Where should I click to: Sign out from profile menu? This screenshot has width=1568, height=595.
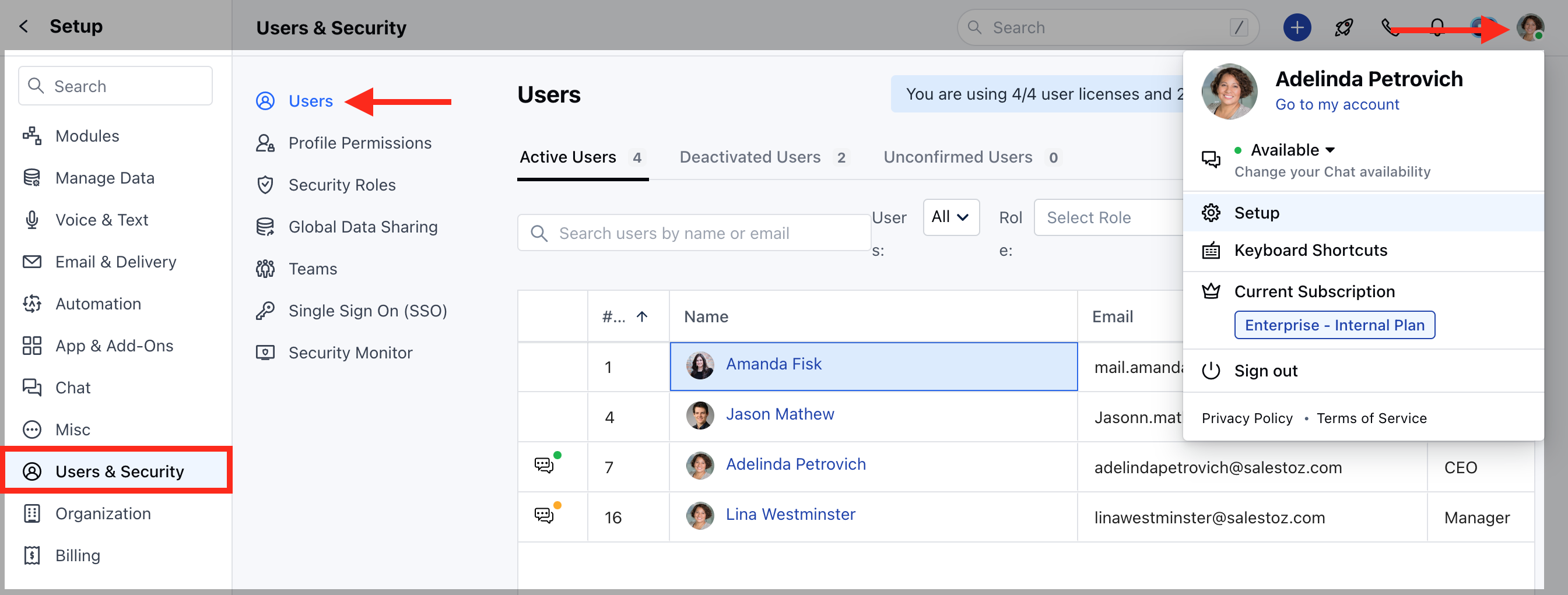(1363, 371)
